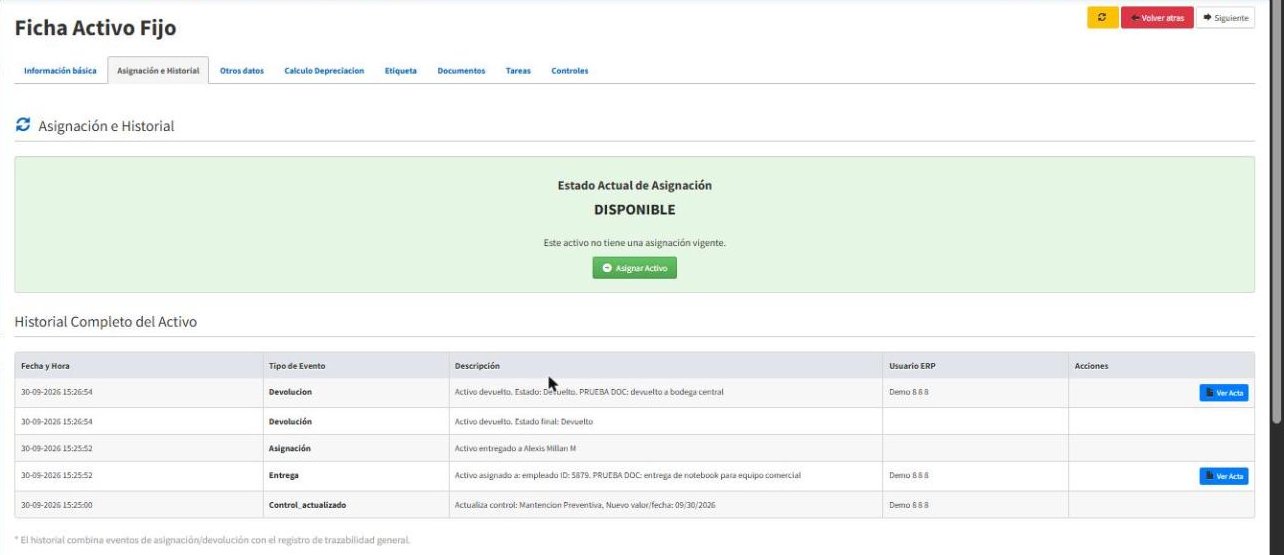Switch to the Etiqueta tab

pos(401,71)
